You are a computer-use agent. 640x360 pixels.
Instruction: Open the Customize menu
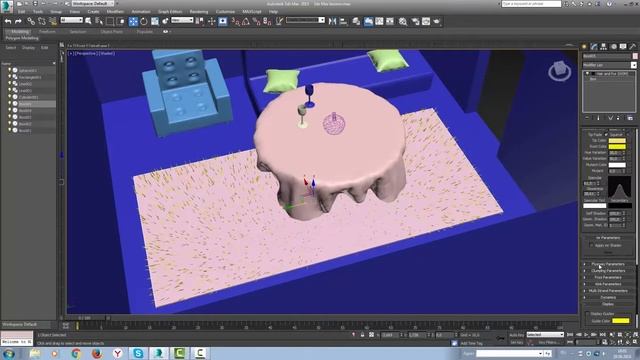click(x=225, y=12)
